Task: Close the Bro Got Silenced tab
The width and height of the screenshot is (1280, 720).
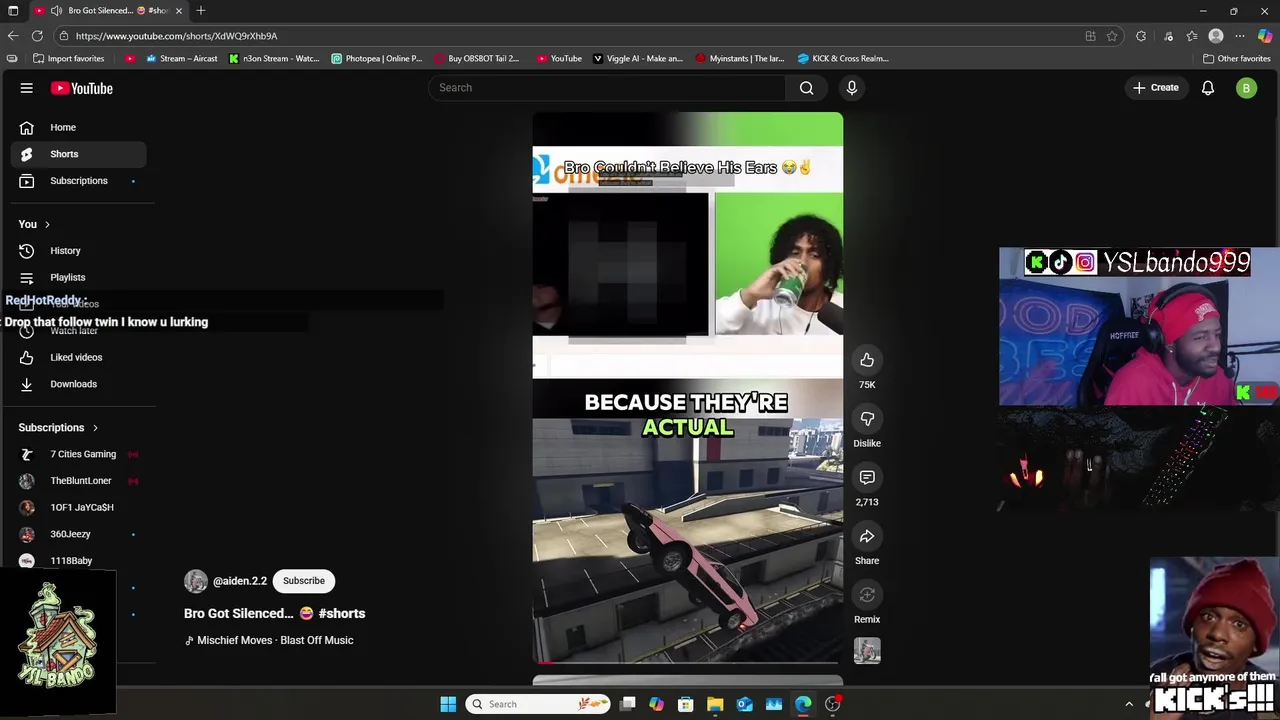Action: (179, 11)
